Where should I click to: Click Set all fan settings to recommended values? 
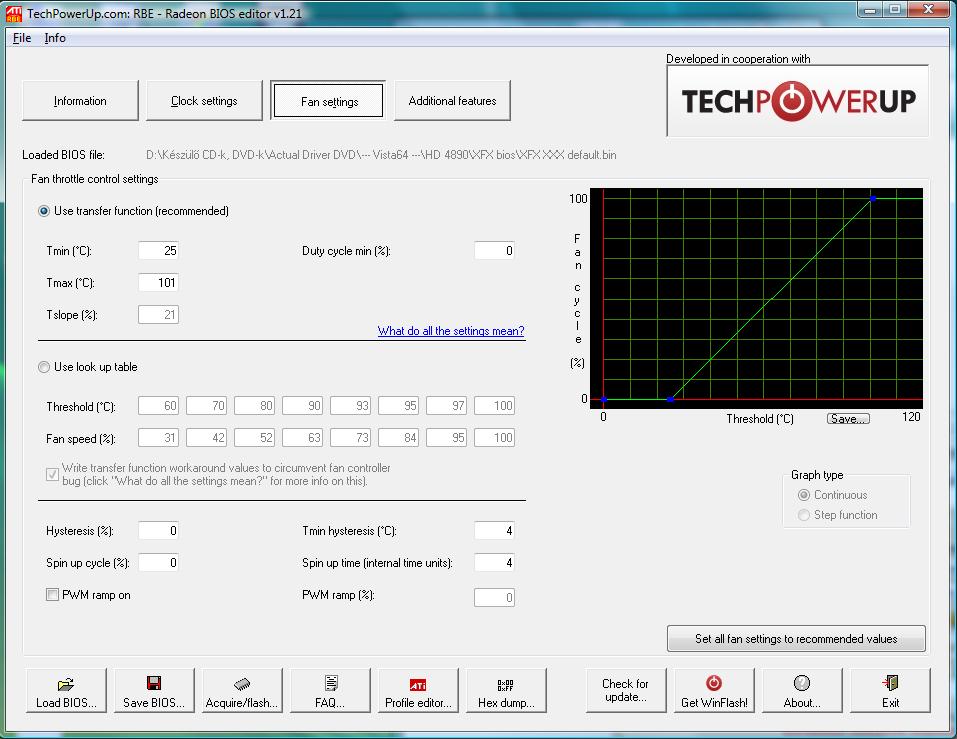tap(796, 638)
